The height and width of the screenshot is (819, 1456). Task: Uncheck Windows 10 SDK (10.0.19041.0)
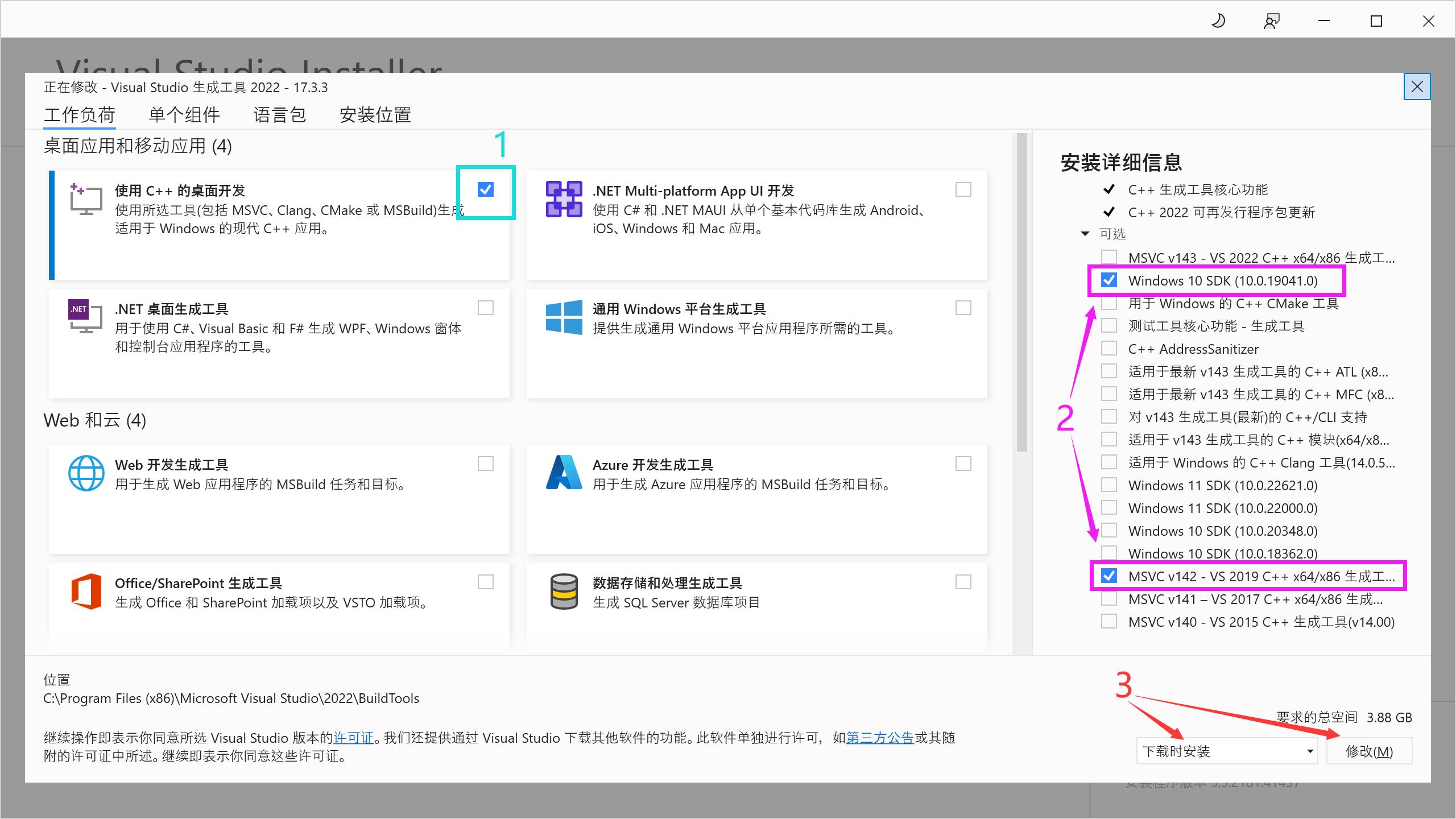tap(1109, 280)
